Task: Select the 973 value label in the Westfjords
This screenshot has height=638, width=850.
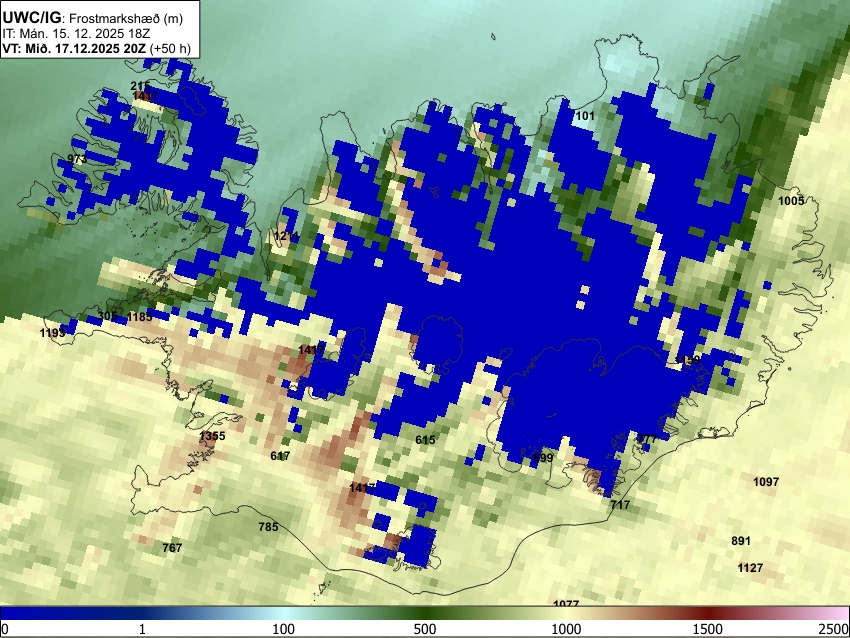Action: [x=77, y=159]
